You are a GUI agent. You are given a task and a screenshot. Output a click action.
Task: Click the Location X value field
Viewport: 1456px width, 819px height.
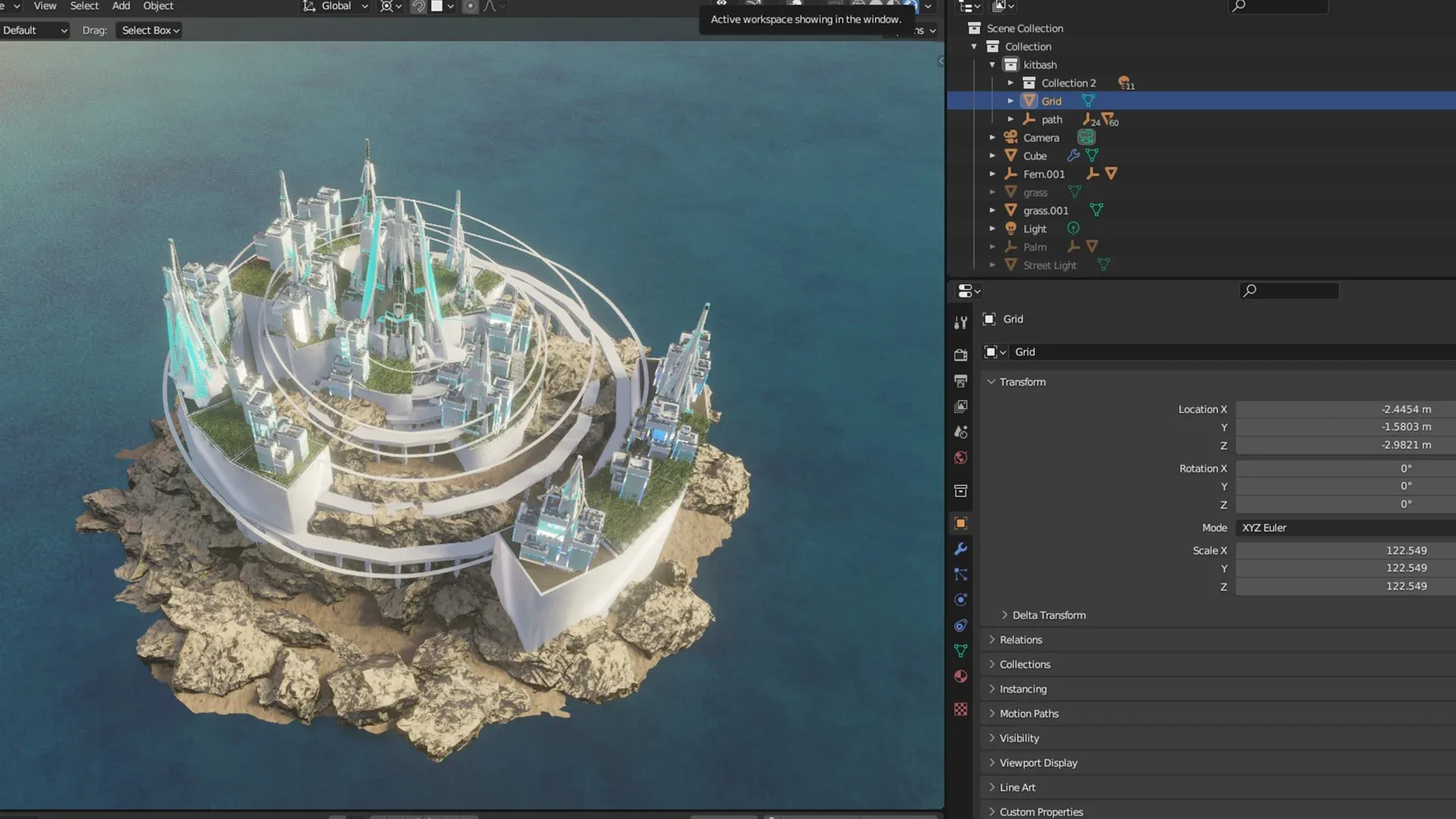1345,409
